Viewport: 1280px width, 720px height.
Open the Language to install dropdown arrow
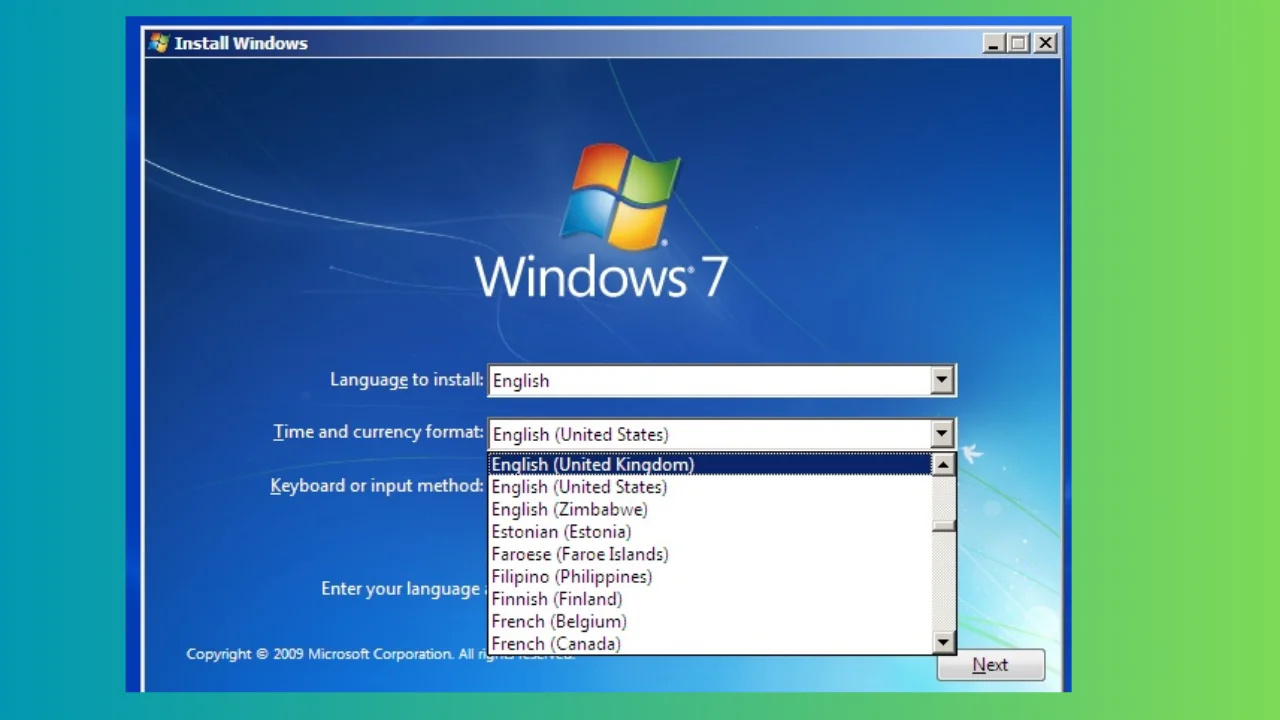941,380
